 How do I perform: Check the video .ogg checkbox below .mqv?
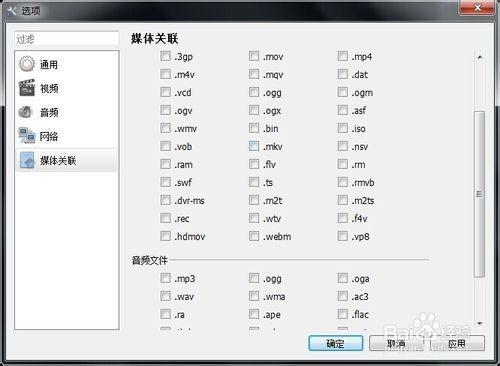pos(254,92)
